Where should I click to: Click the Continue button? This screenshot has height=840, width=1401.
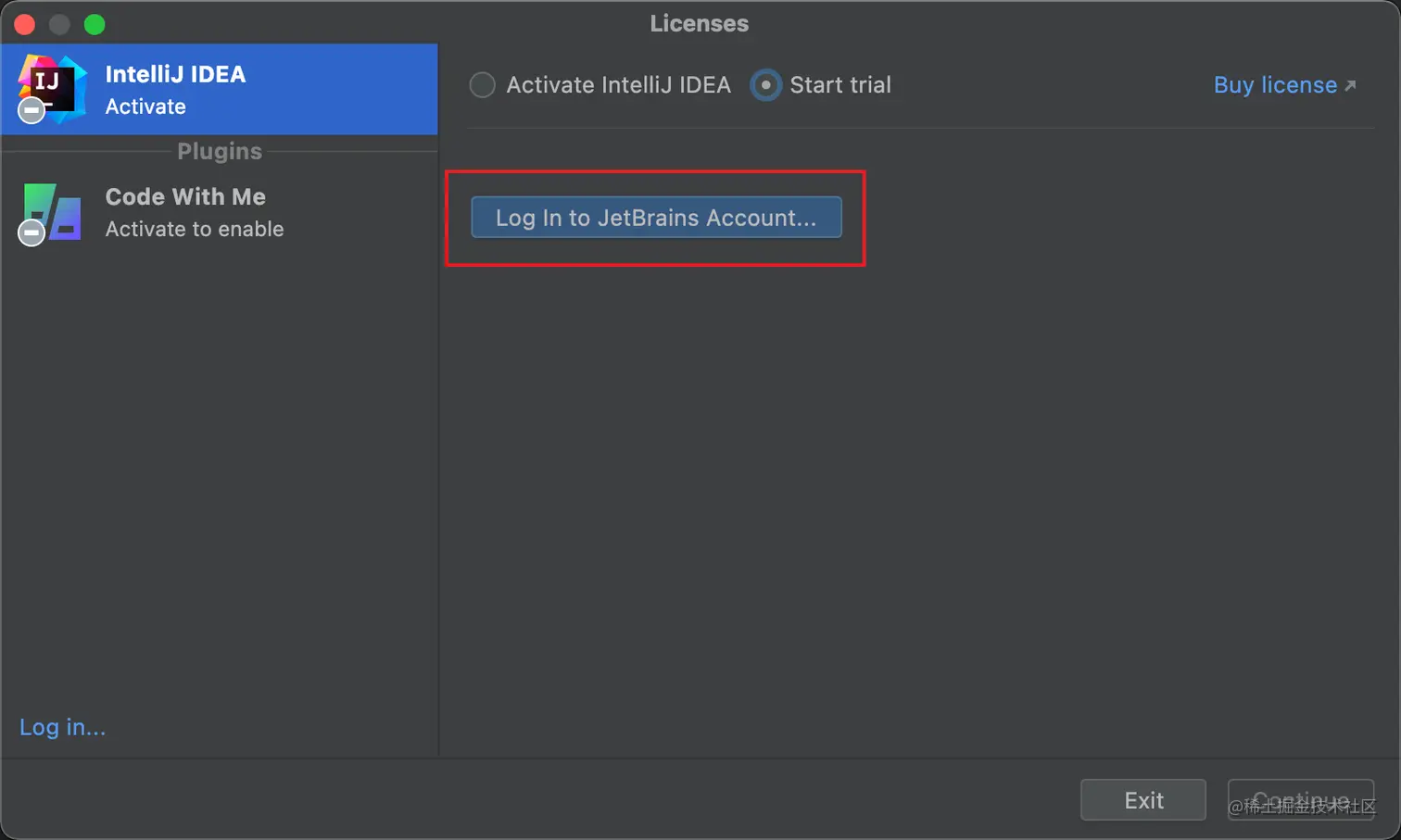(x=1301, y=800)
